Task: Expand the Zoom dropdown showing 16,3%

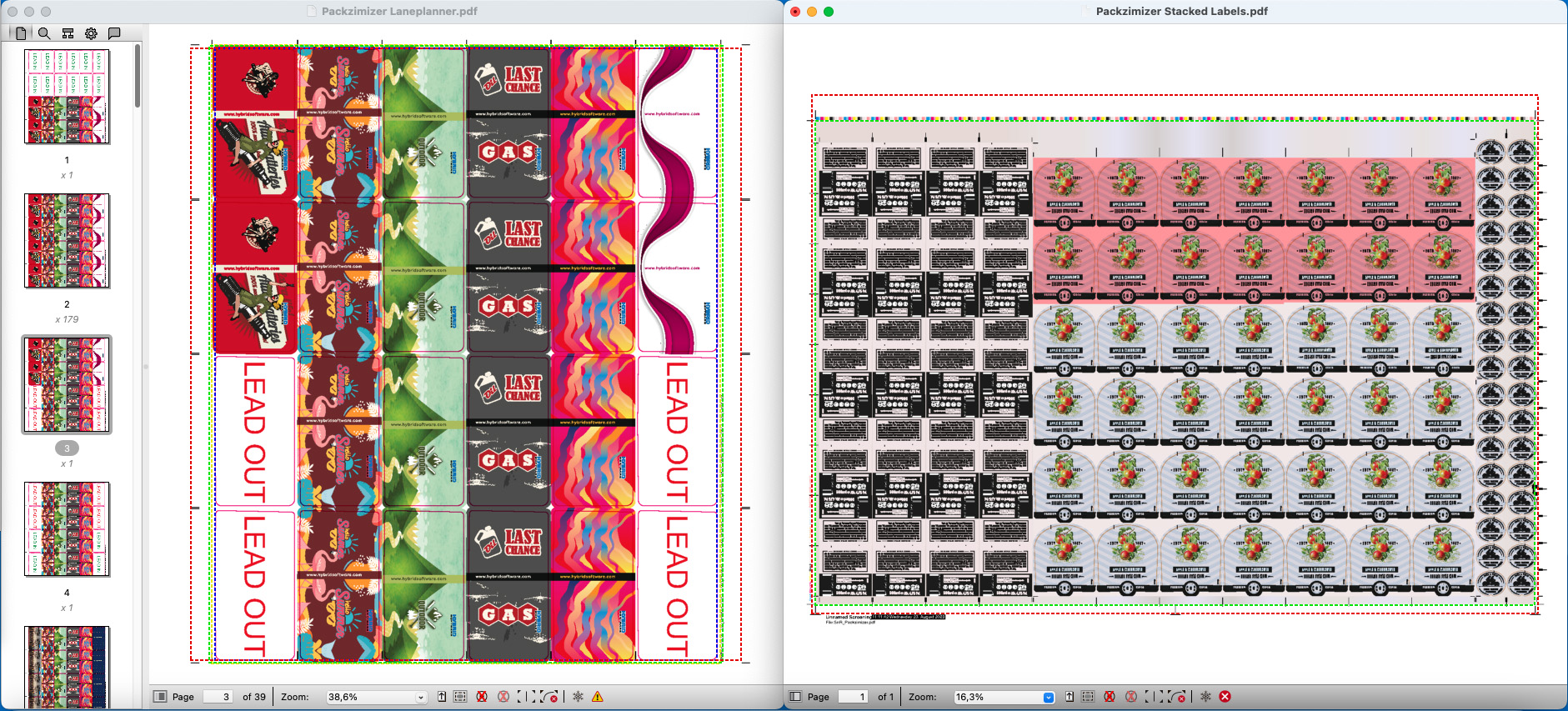Action: coord(1048,697)
